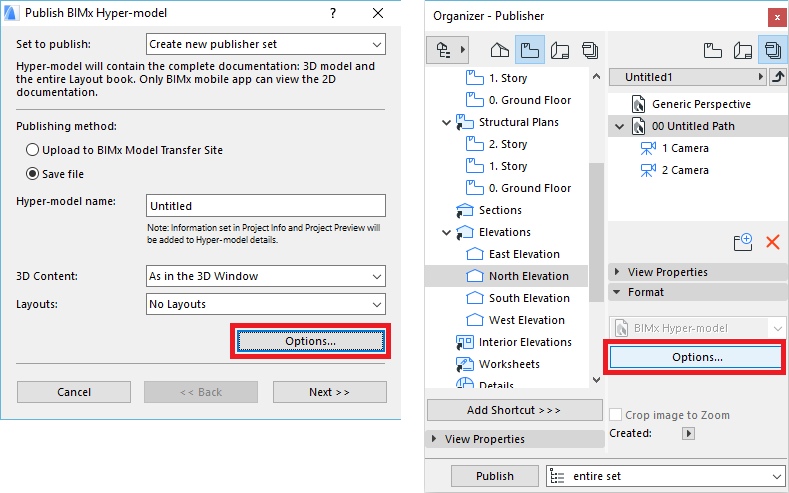
Task: Open the Organizer mode selector icon
Action: click(x=447, y=50)
